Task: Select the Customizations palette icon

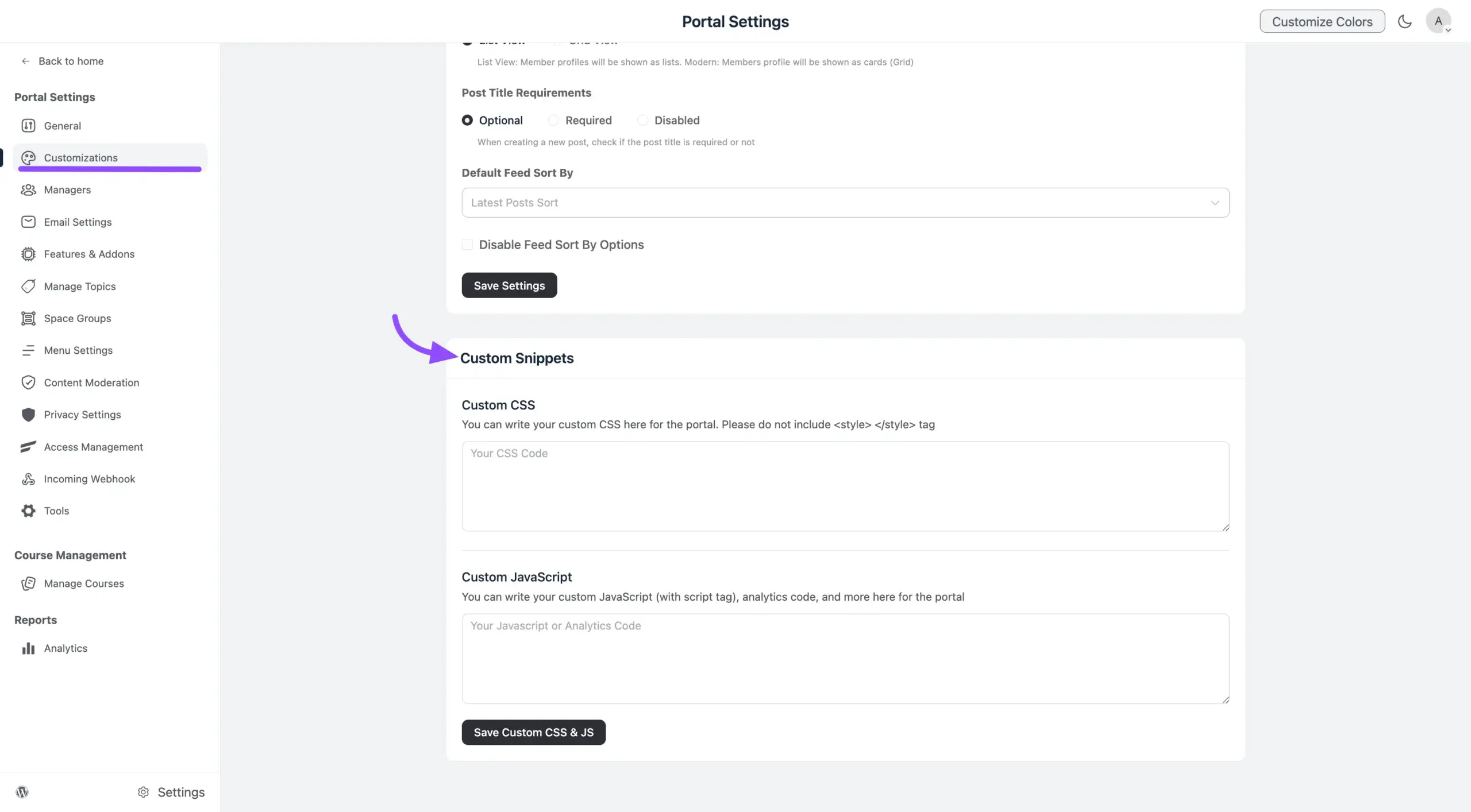Action: coord(29,157)
